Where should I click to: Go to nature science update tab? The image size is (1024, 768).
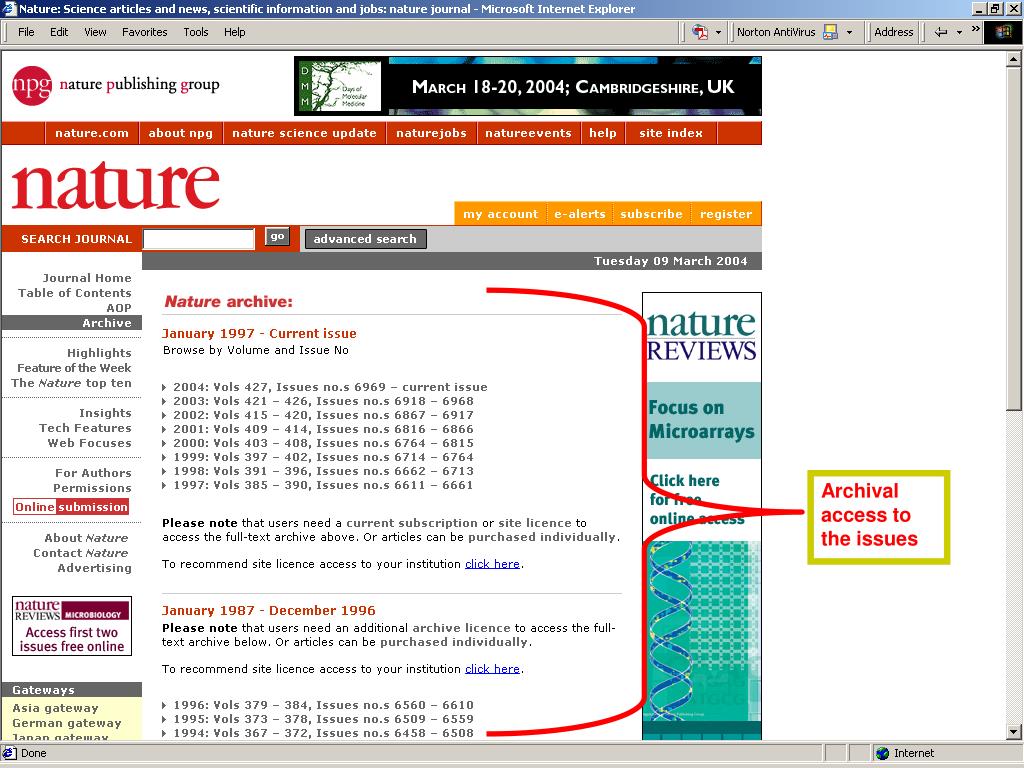(x=304, y=133)
